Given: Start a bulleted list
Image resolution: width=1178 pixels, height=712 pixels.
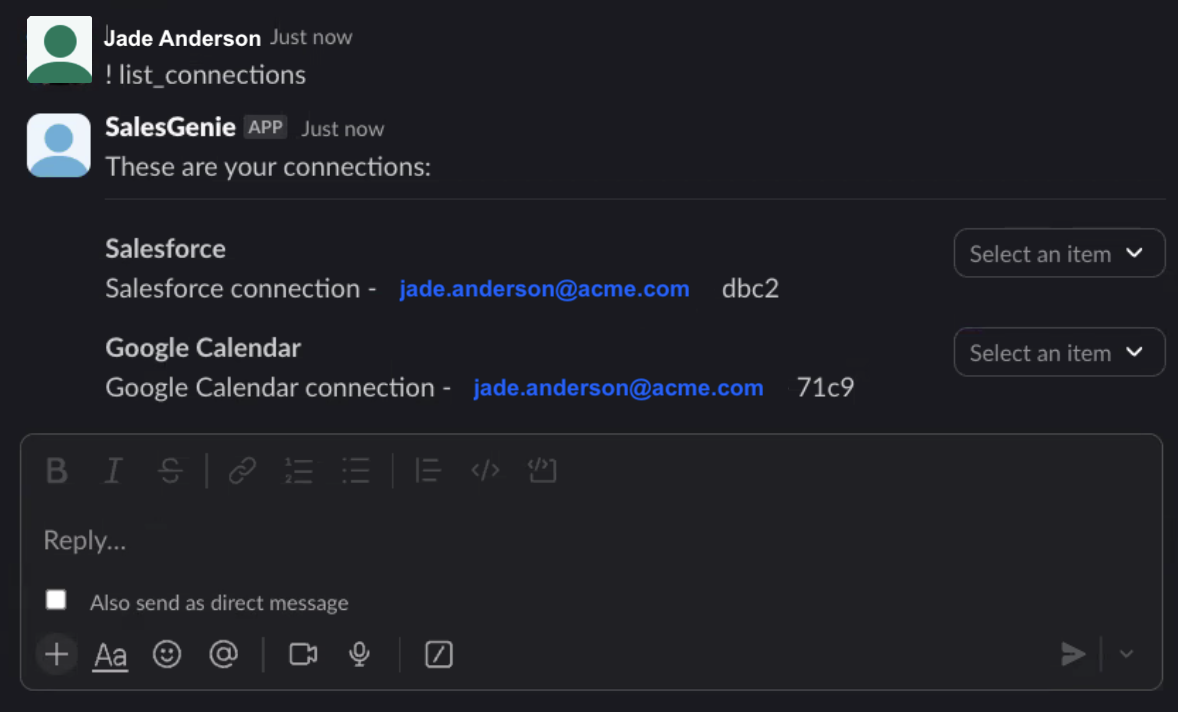Looking at the screenshot, I should [x=355, y=470].
